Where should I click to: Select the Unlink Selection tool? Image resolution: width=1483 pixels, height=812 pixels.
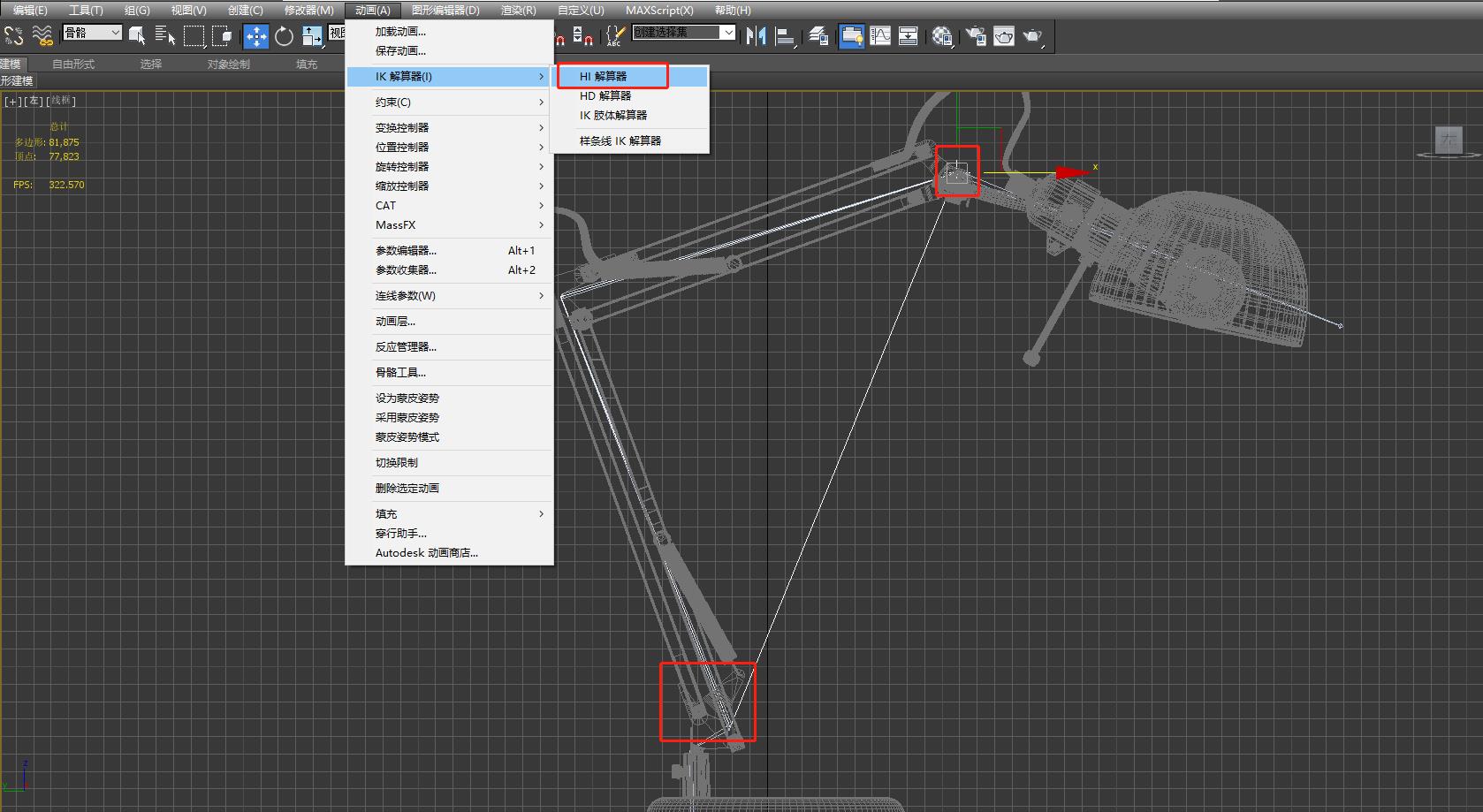(x=14, y=35)
